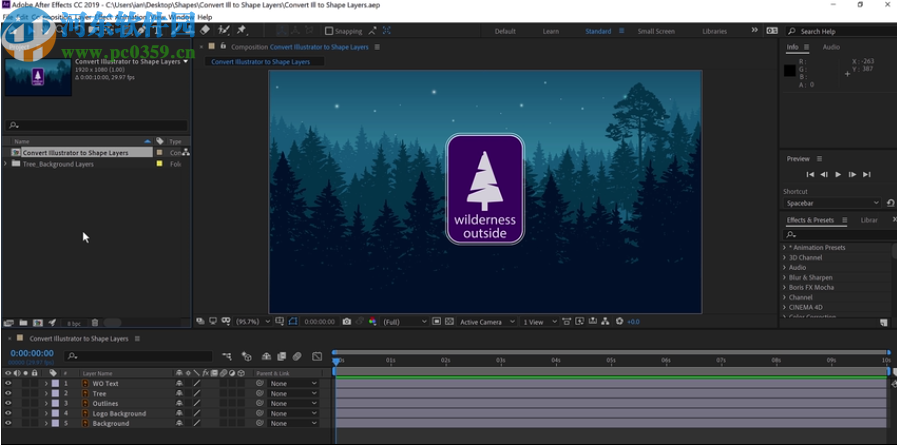Click the Show Channel color icon
Screen dimensions: 897x445
(372, 322)
